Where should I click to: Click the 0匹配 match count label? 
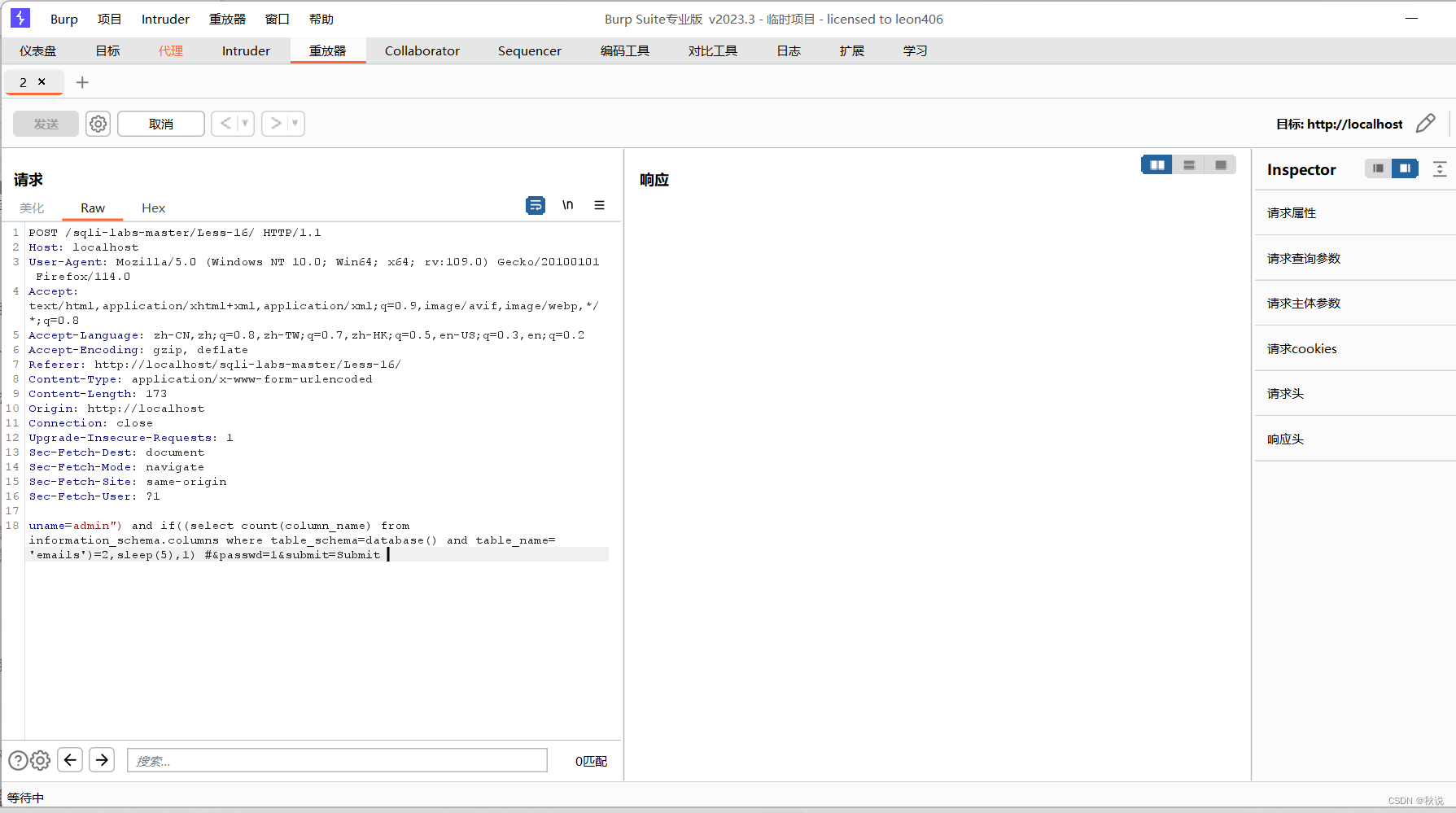pos(592,761)
